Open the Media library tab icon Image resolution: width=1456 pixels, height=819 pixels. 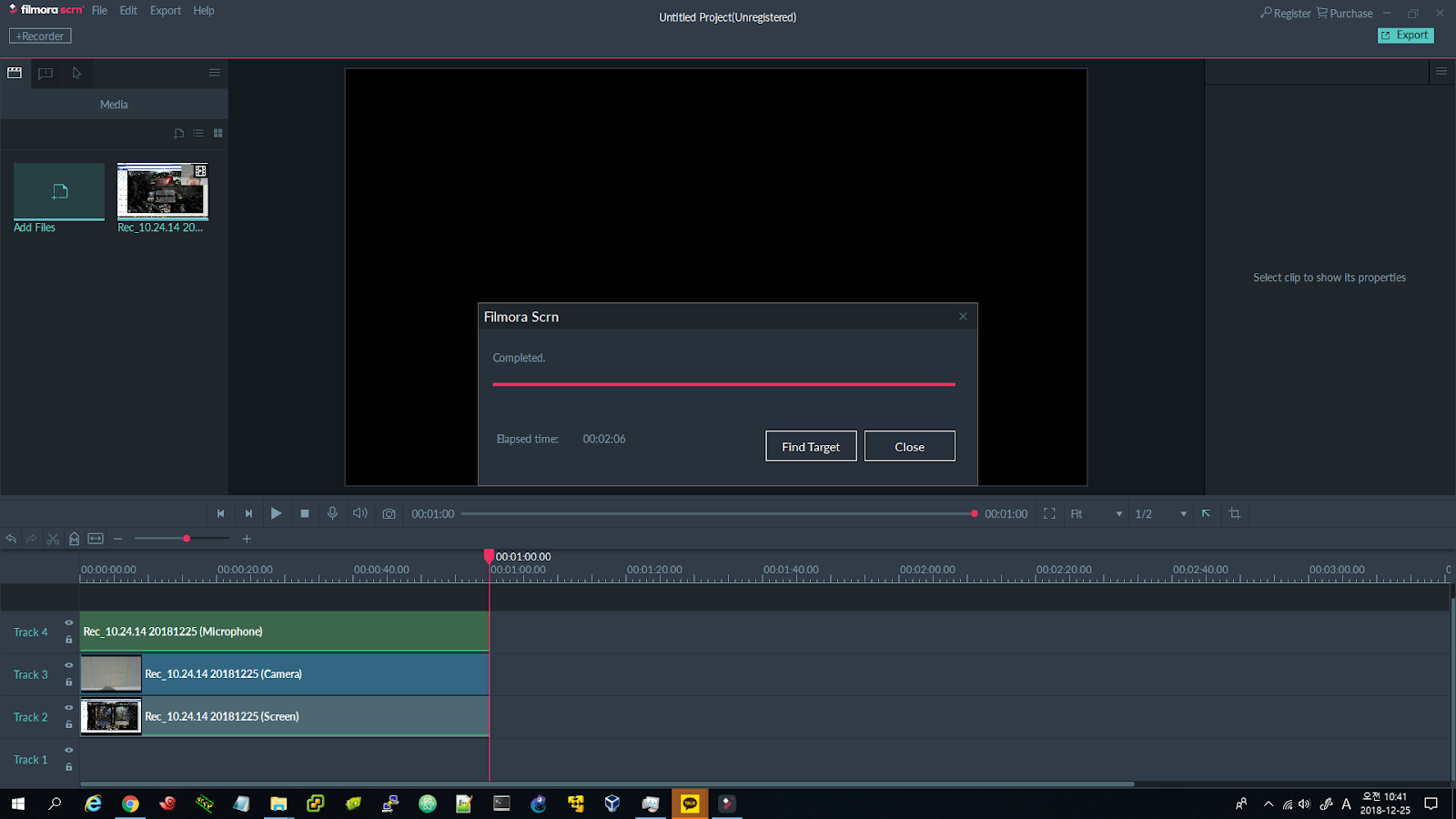[15, 73]
